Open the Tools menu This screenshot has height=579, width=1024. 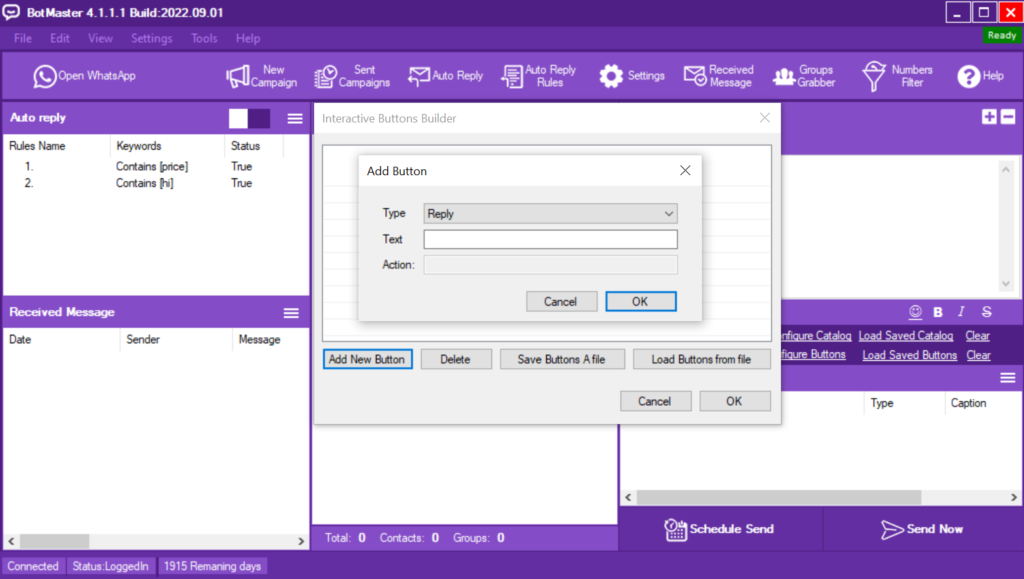(x=204, y=38)
